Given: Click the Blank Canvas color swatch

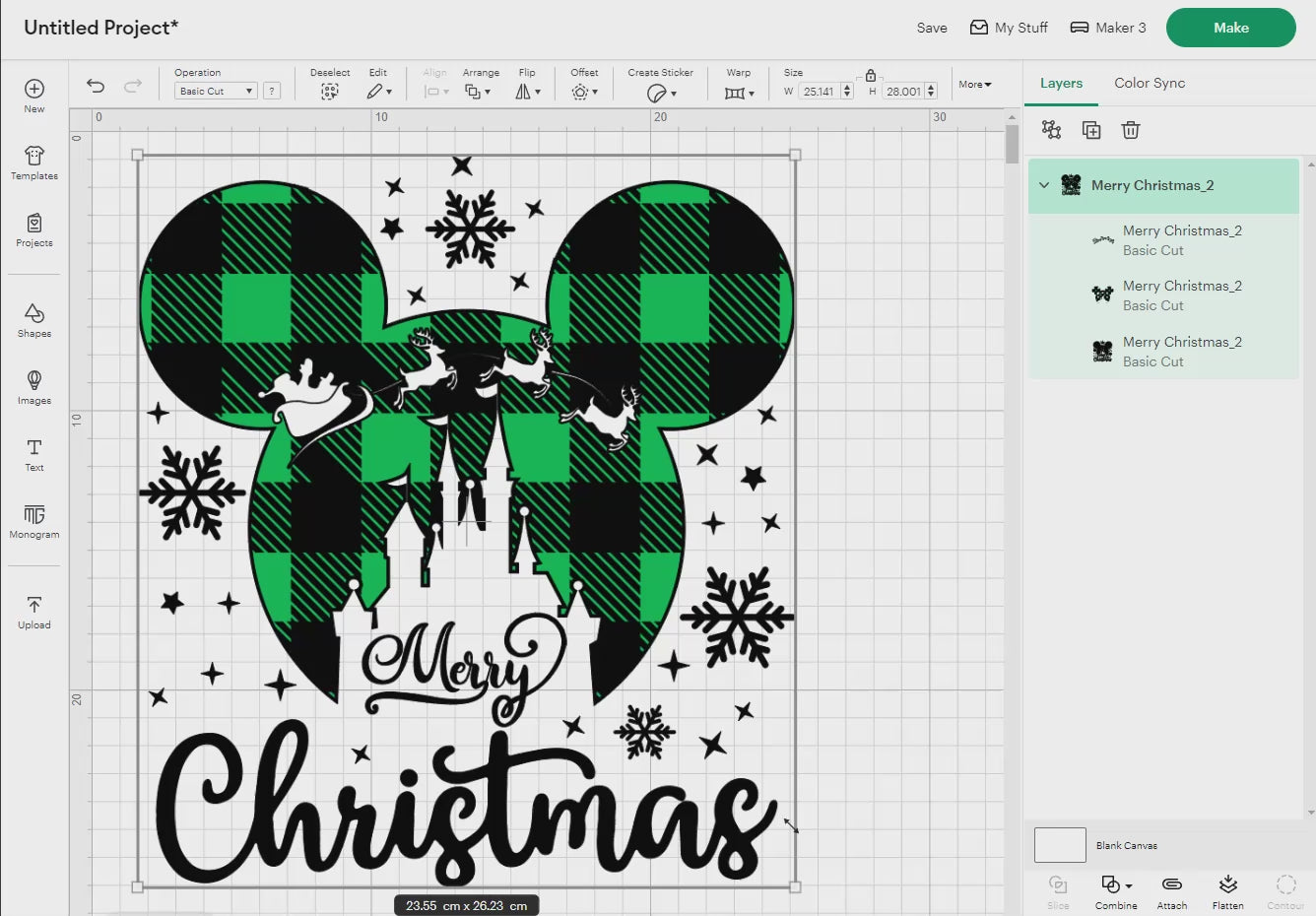Looking at the screenshot, I should pos(1060,845).
